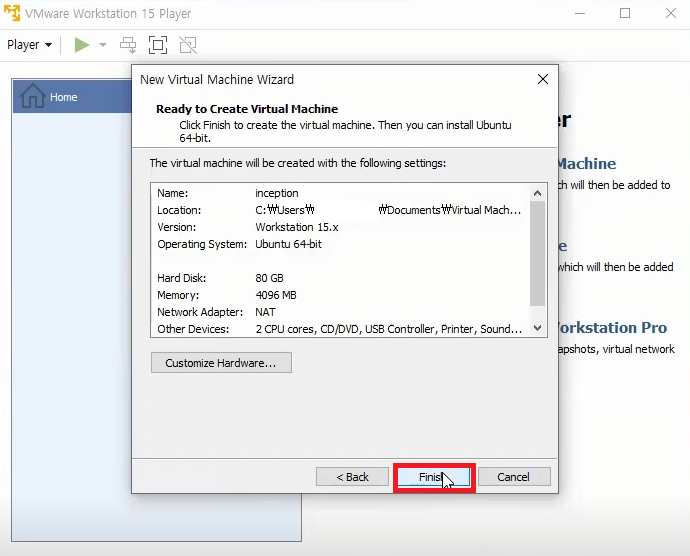Go back with the Back button
Viewport: 690px width, 556px height.
coord(352,477)
